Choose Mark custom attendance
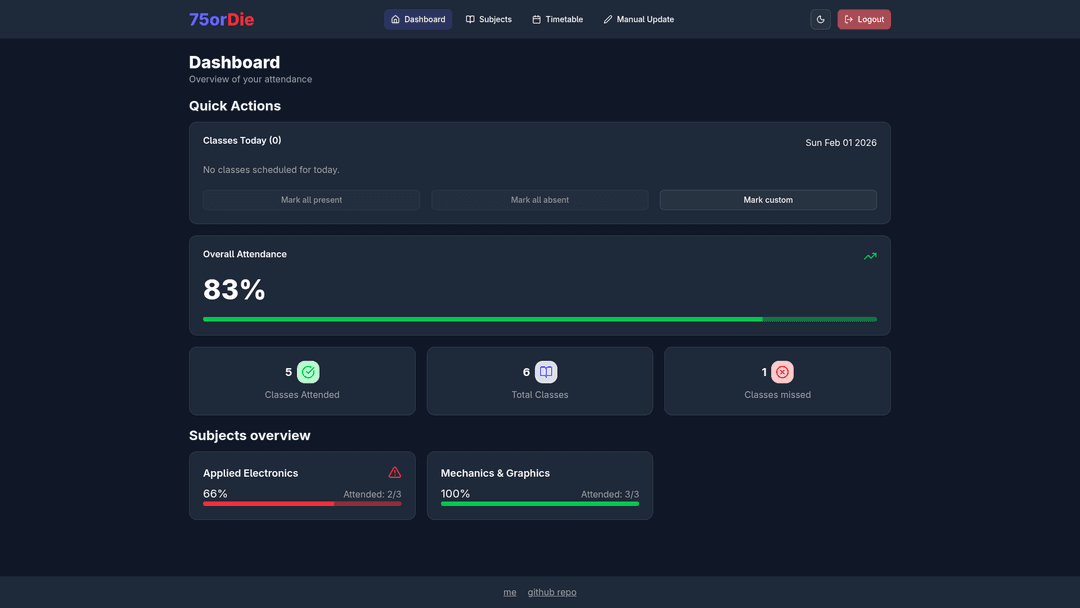This screenshot has width=1080, height=608. pos(768,200)
